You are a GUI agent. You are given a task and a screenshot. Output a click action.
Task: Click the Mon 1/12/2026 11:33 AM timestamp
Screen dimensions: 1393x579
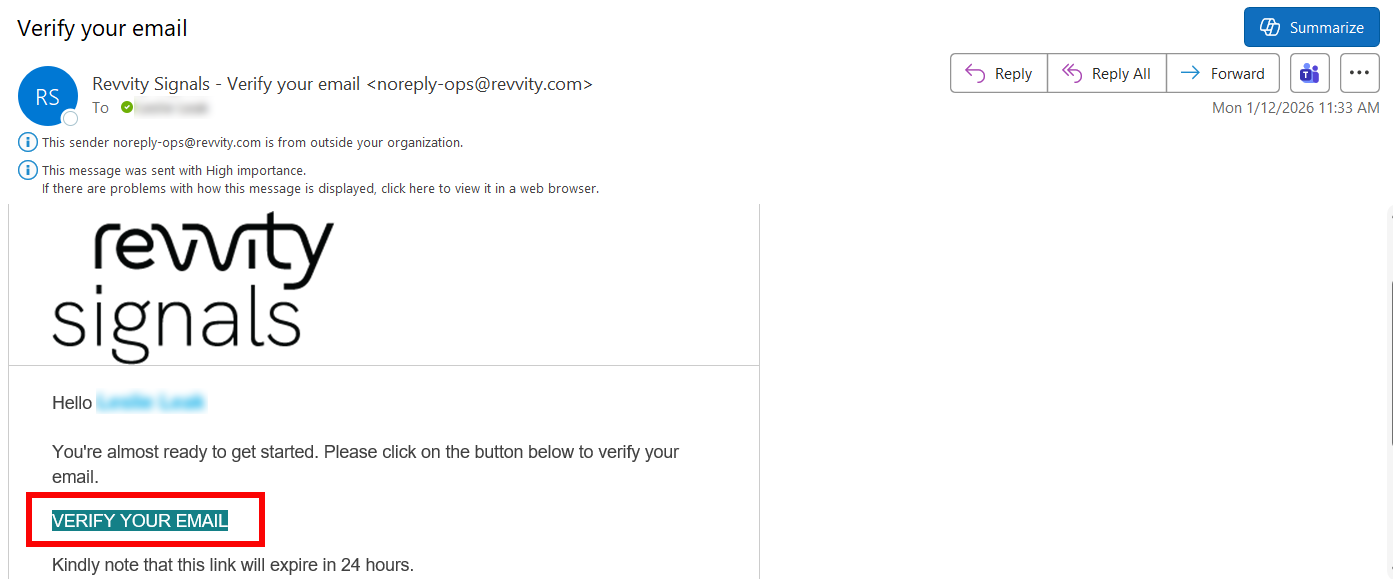click(x=1295, y=107)
